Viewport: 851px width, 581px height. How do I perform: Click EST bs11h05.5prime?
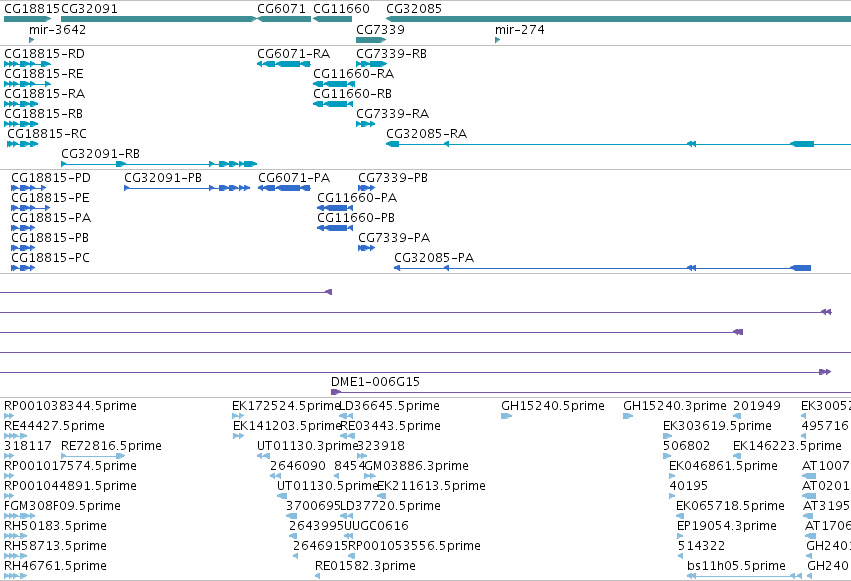pos(736,566)
